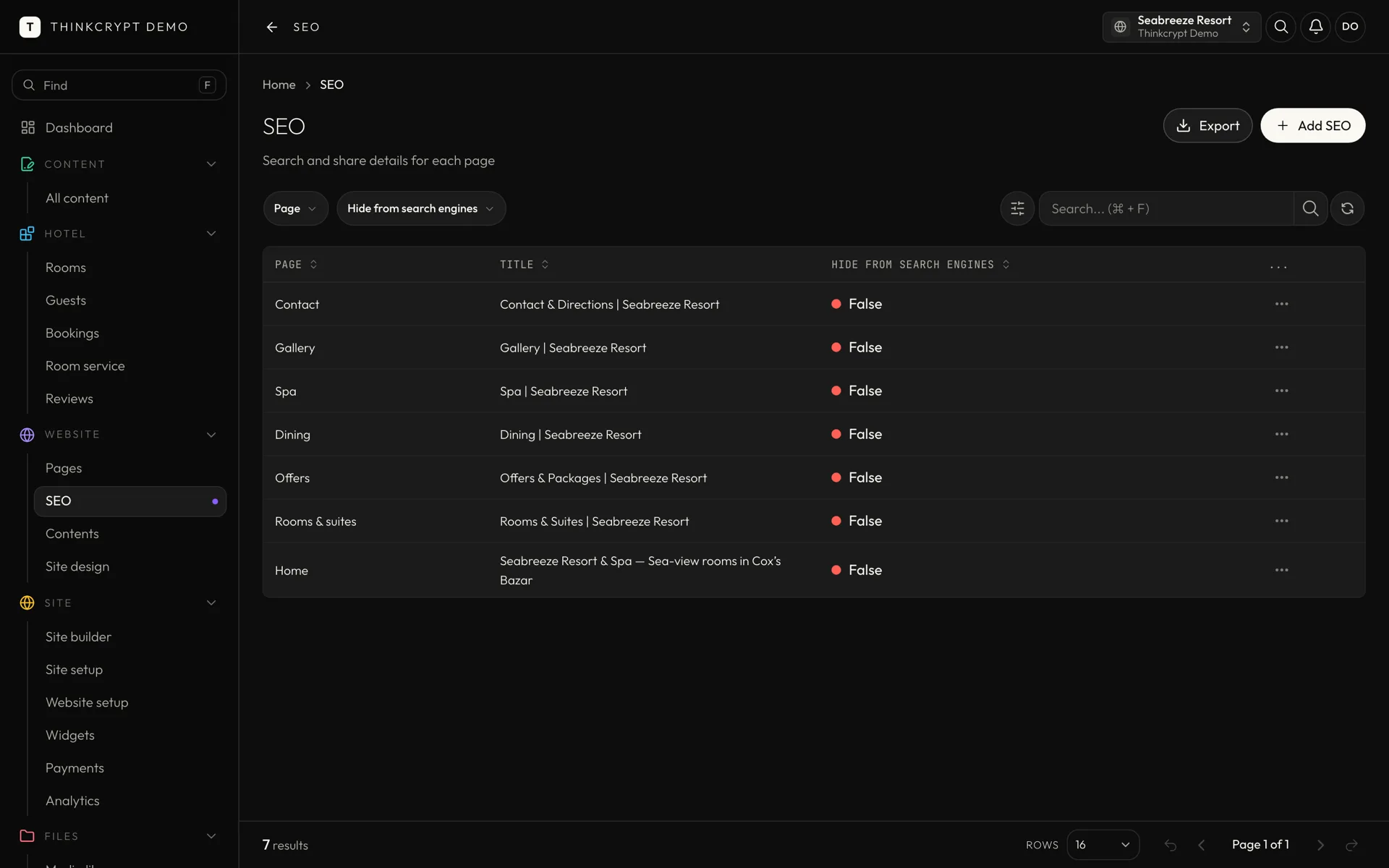Open the DO user avatar menu
The width and height of the screenshot is (1389, 868).
pyautogui.click(x=1350, y=27)
